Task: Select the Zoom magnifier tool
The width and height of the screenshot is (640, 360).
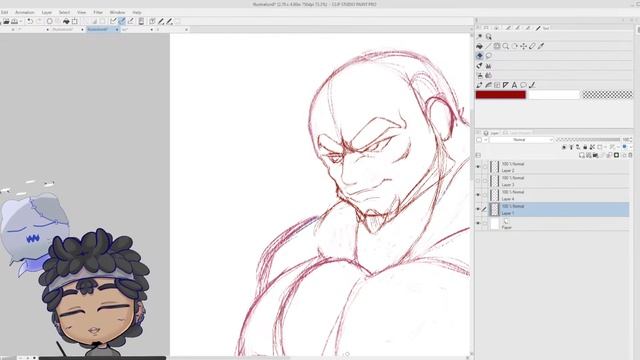Action: (506, 46)
